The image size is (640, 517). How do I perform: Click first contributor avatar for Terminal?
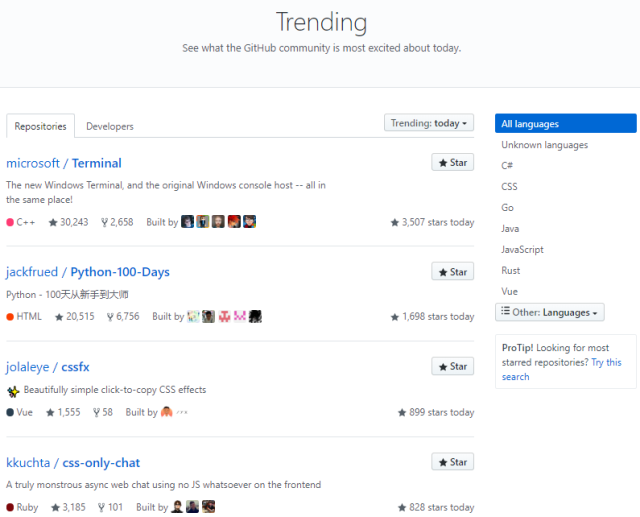pos(187,222)
